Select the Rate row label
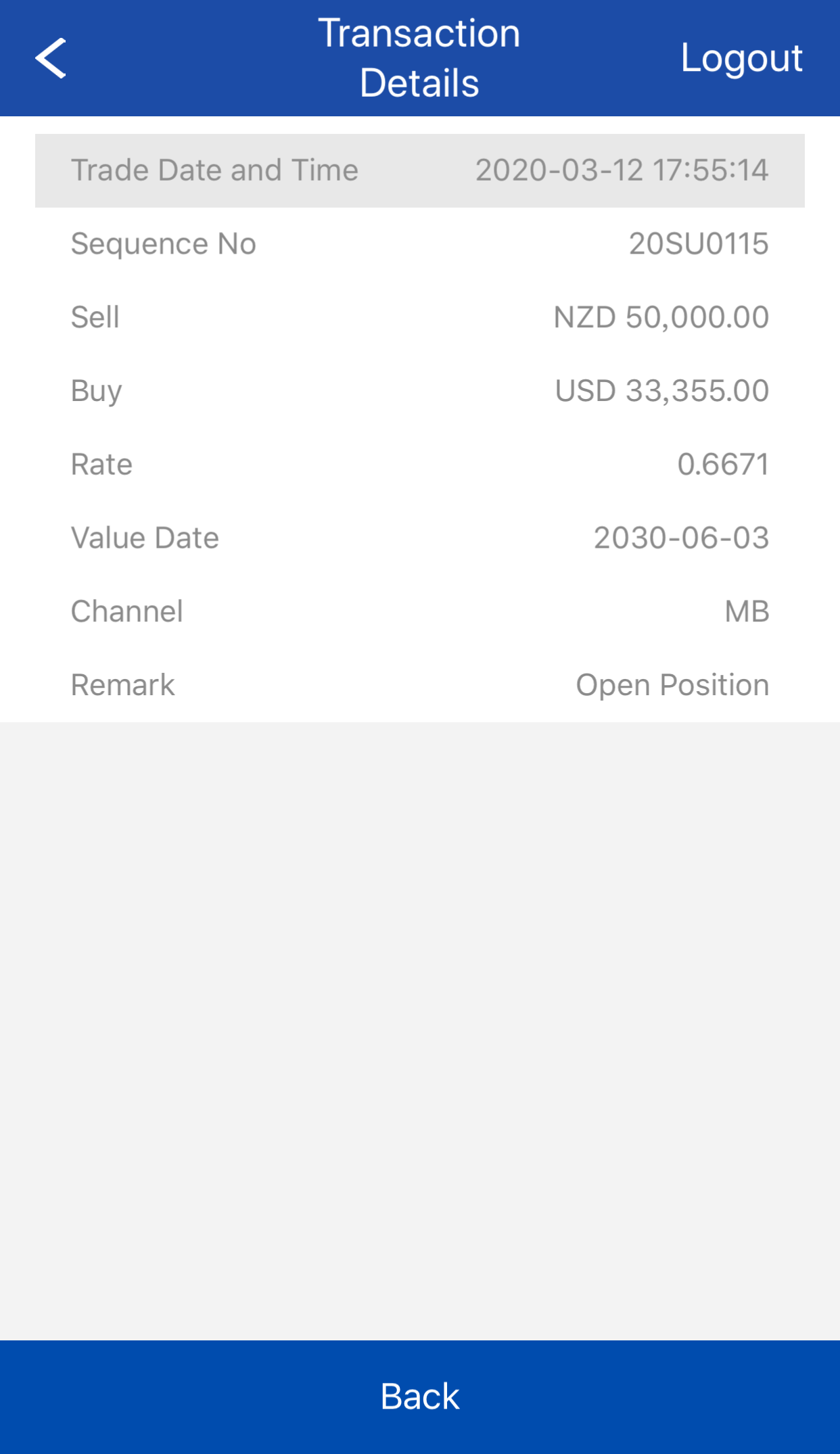Viewport: 840px width, 1454px height. click(x=101, y=465)
